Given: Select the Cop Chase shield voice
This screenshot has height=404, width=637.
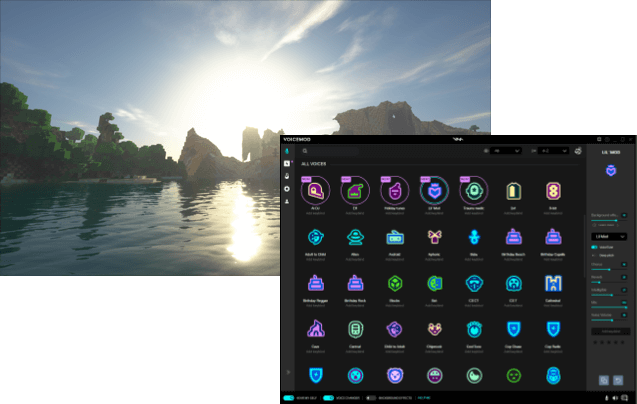Looking at the screenshot, I should pyautogui.click(x=513, y=329).
